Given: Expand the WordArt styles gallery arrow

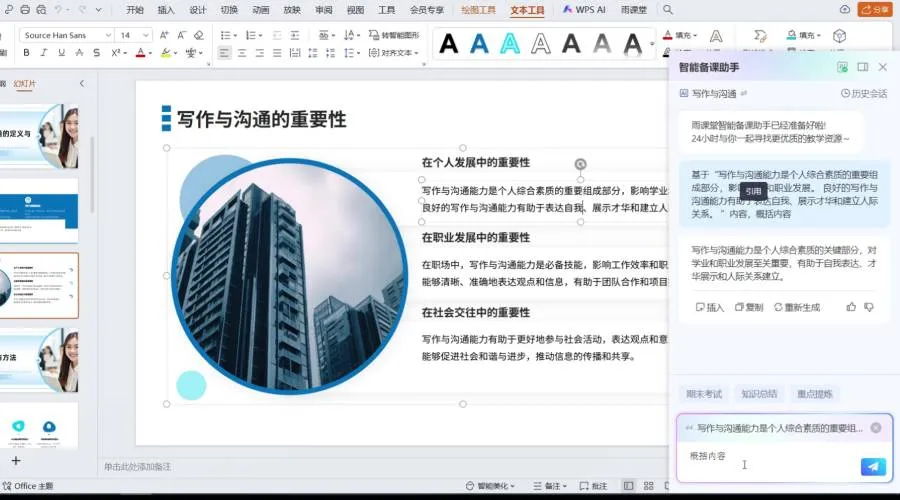Looking at the screenshot, I should point(651,44).
